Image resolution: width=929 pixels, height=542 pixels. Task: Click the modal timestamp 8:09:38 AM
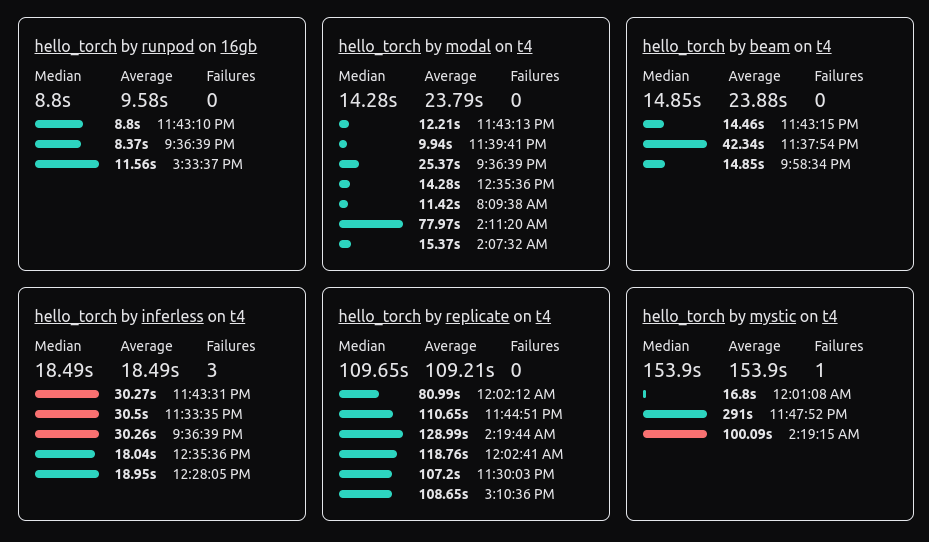click(512, 204)
